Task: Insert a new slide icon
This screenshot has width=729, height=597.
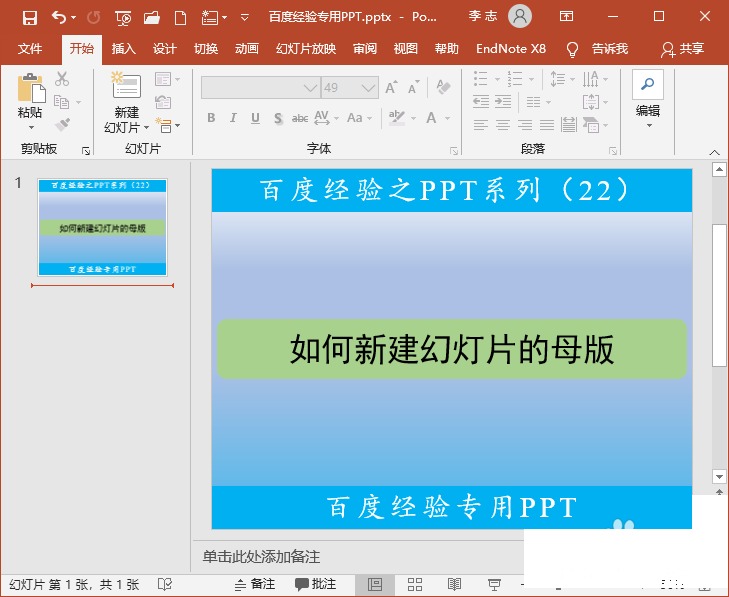Action: [126, 85]
